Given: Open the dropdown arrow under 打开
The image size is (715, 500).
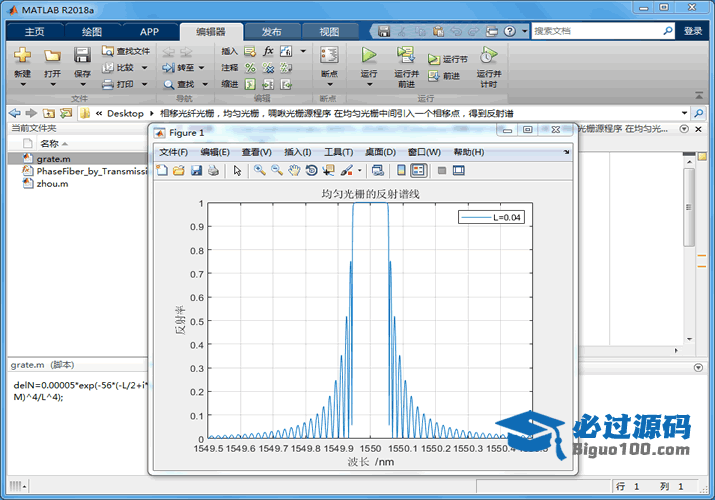Looking at the screenshot, I should 52,84.
